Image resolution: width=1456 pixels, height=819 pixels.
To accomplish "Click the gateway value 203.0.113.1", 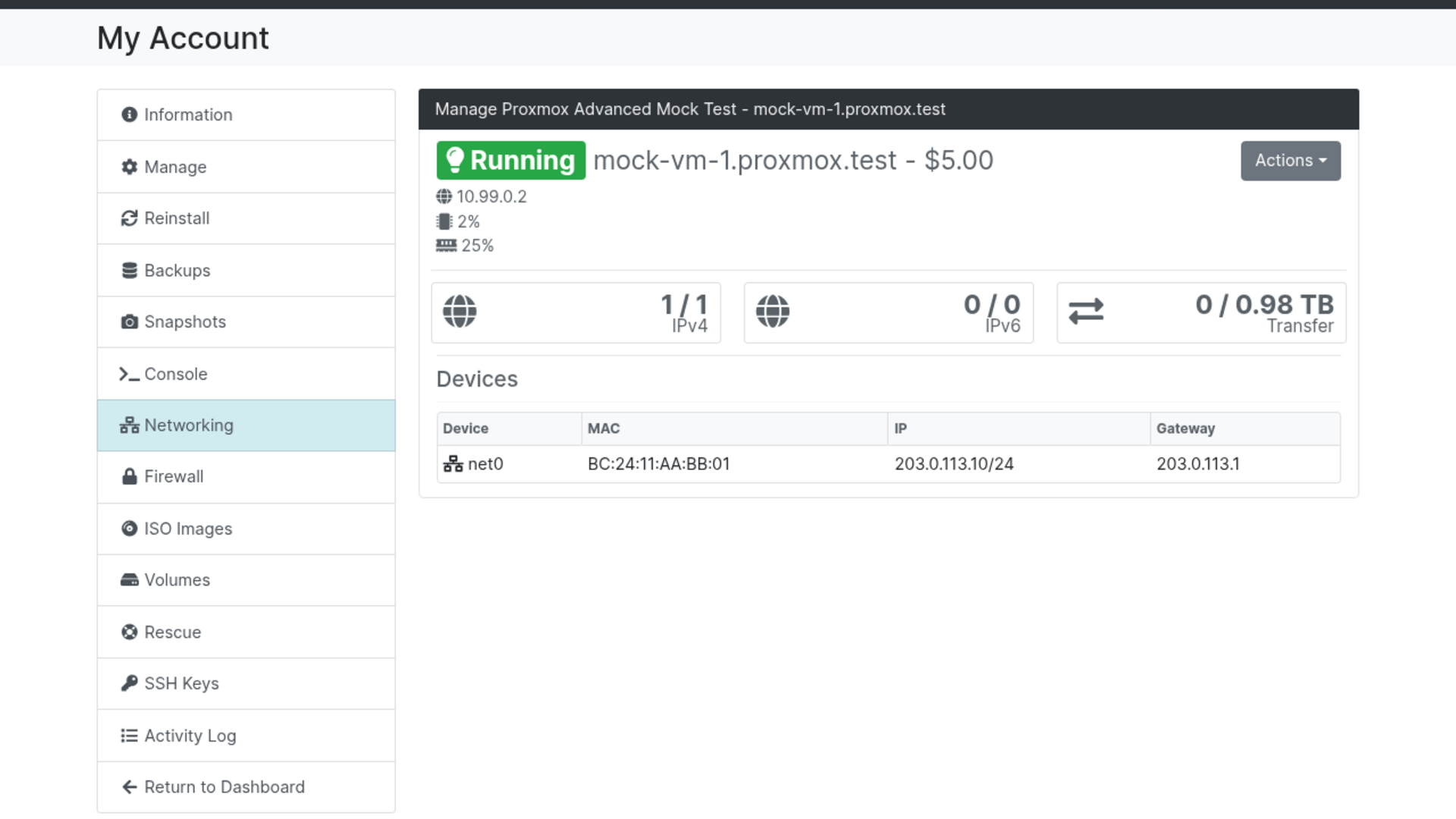I will pos(1197,464).
